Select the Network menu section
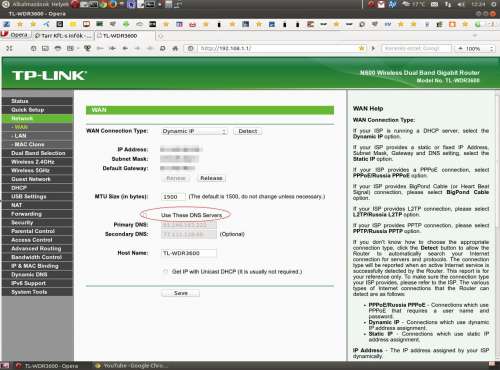This screenshot has height=370, width=500. coord(37,118)
